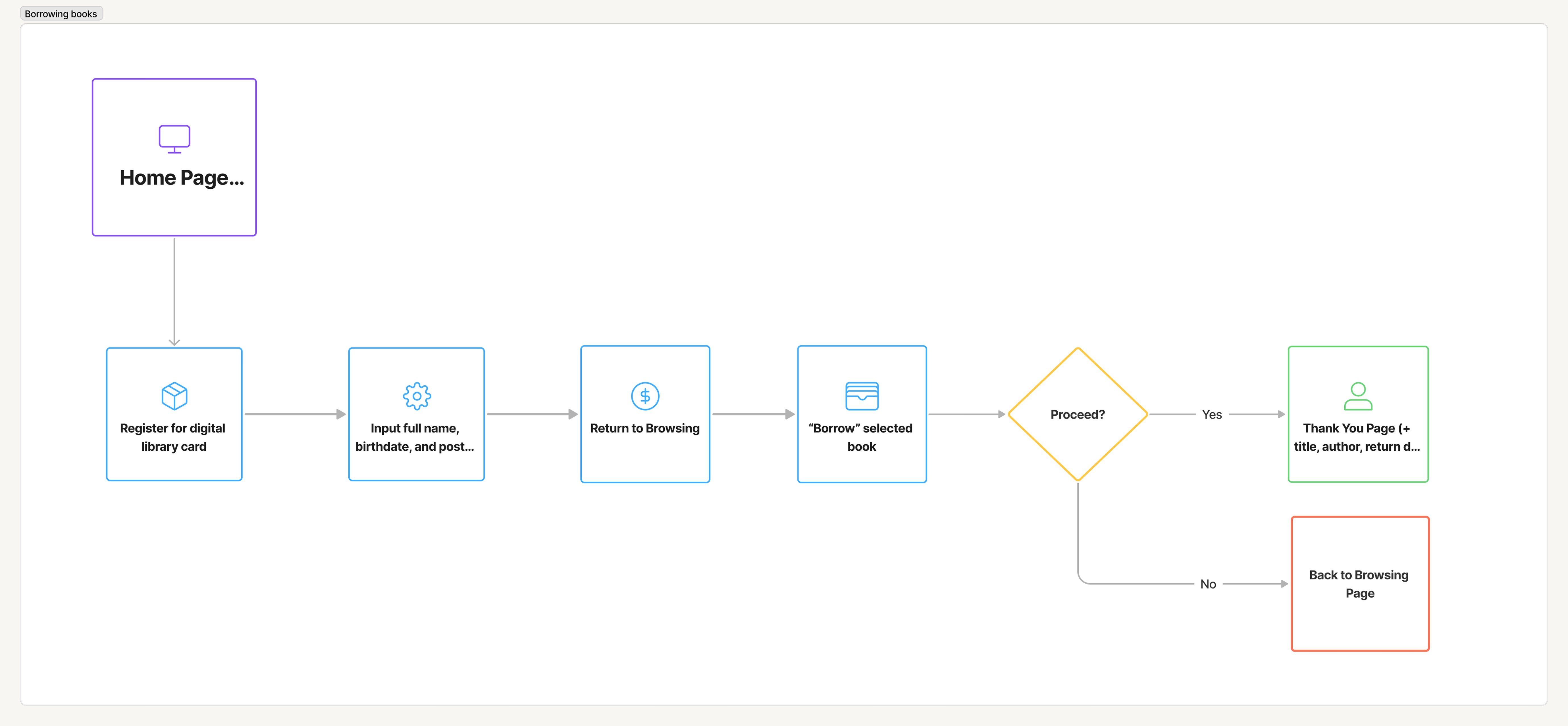Click the gear icon in Input full name node
The image size is (1568, 726).
pyautogui.click(x=416, y=396)
